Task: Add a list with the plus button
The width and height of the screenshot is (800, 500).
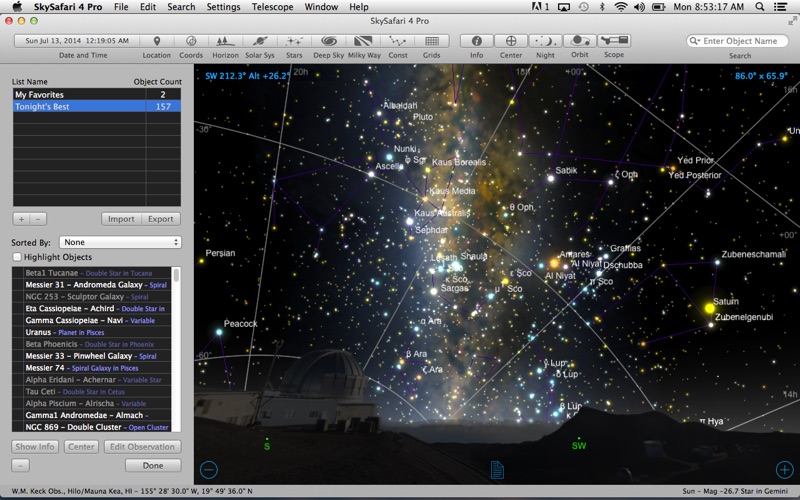Action: pyautogui.click(x=21, y=219)
